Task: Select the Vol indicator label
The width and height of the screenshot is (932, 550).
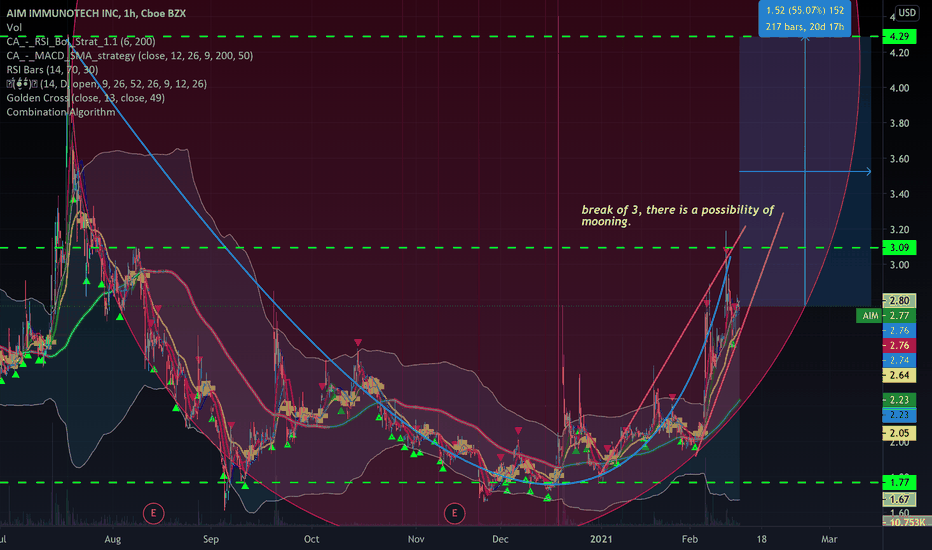Action: [x=14, y=27]
